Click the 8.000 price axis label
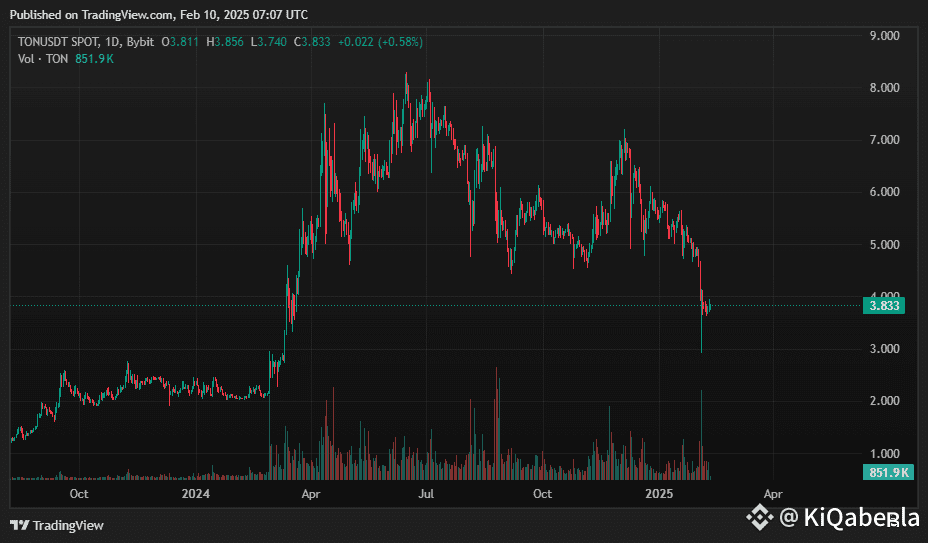928x543 pixels. pos(884,88)
